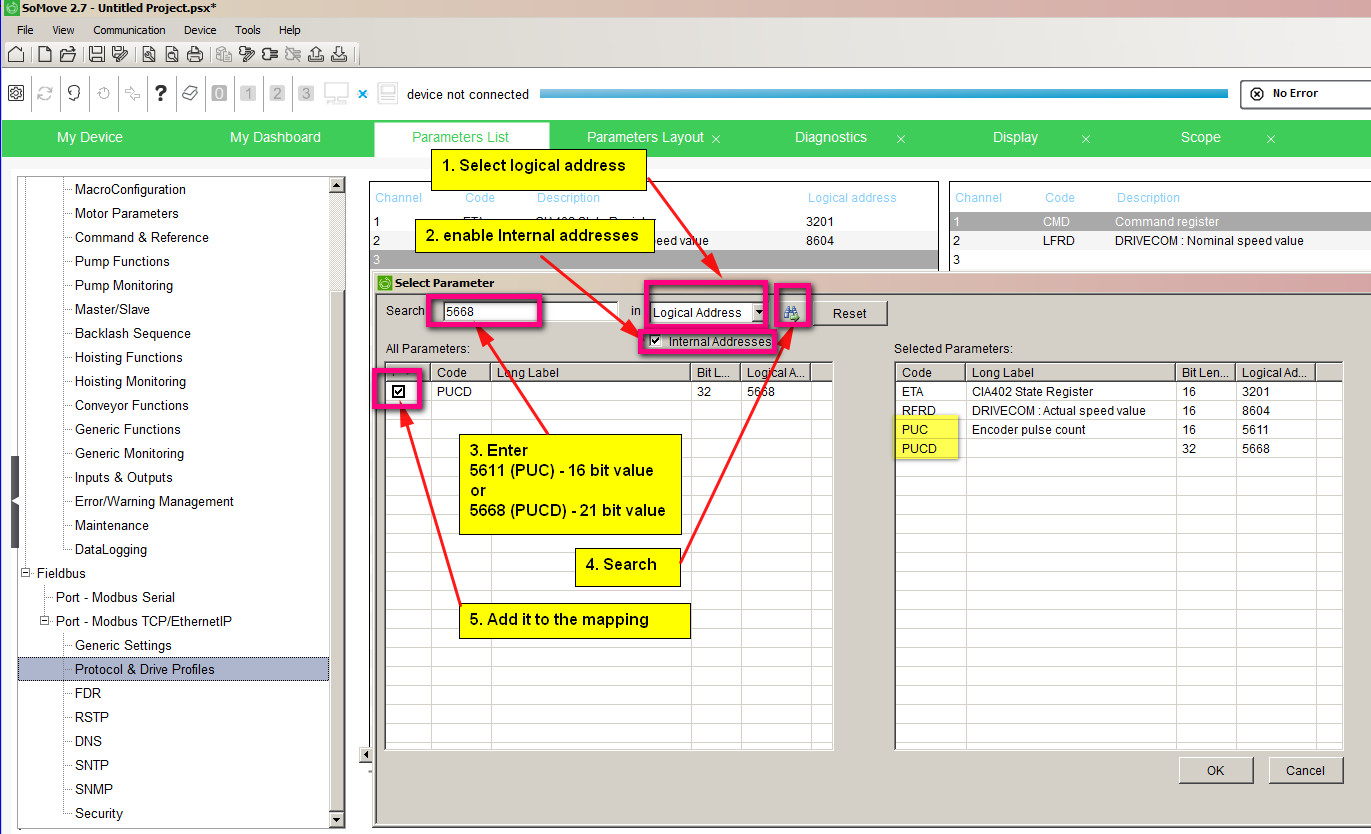The image size is (1371, 834).
Task: Open the Tools menu
Action: (x=248, y=30)
